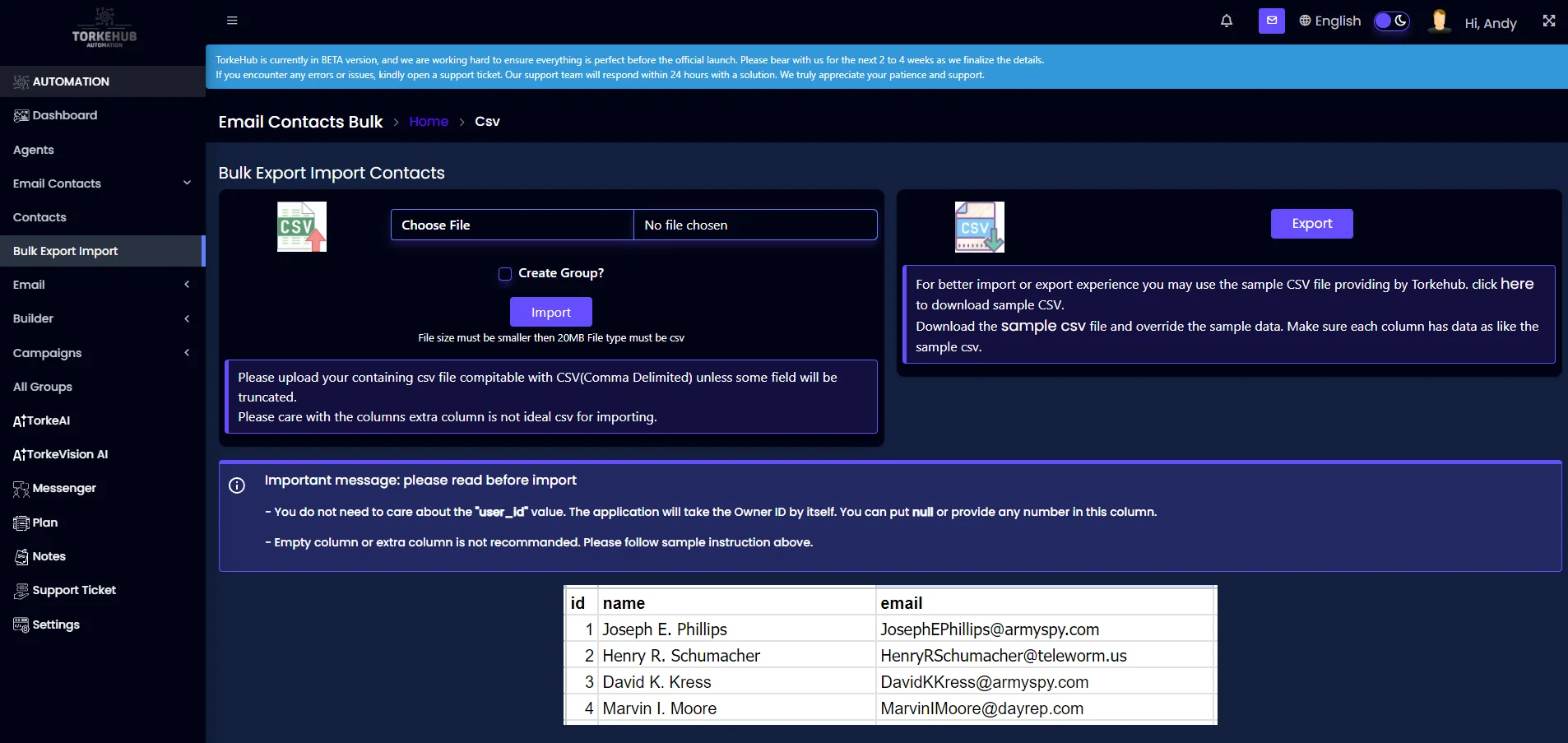Click the envelope messages icon
1568x743 pixels.
(x=1271, y=21)
